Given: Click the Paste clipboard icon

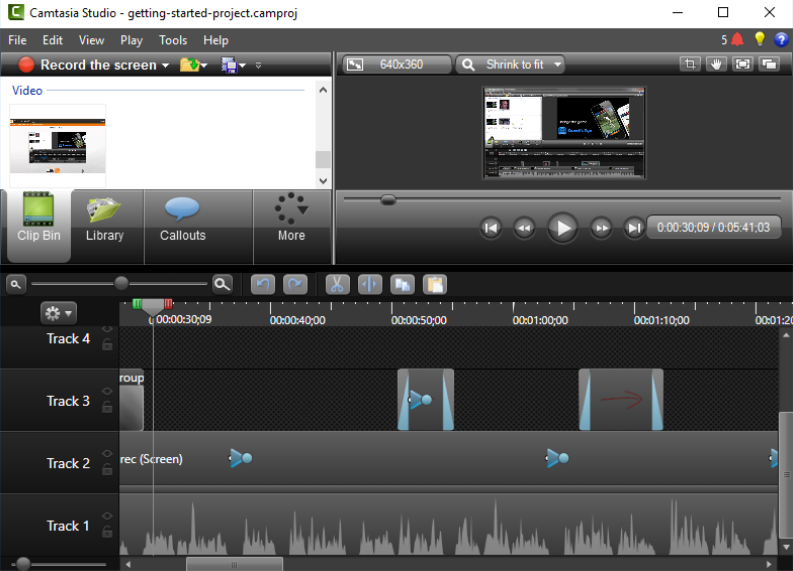Looking at the screenshot, I should tap(435, 284).
